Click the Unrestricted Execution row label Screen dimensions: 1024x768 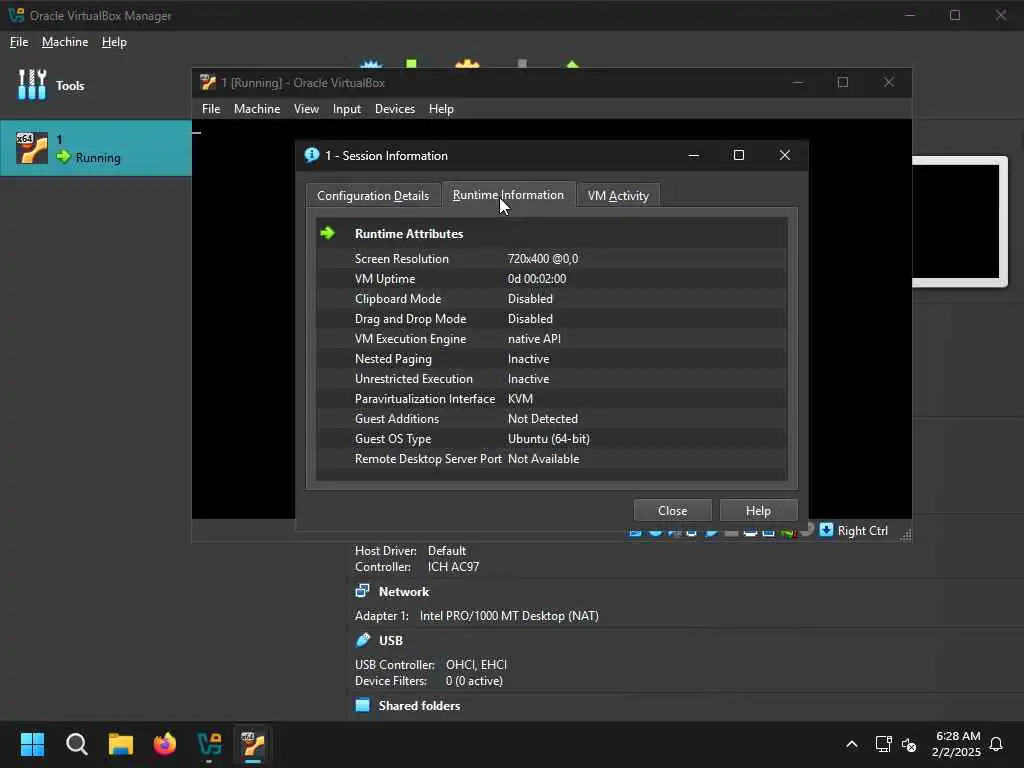(x=413, y=378)
